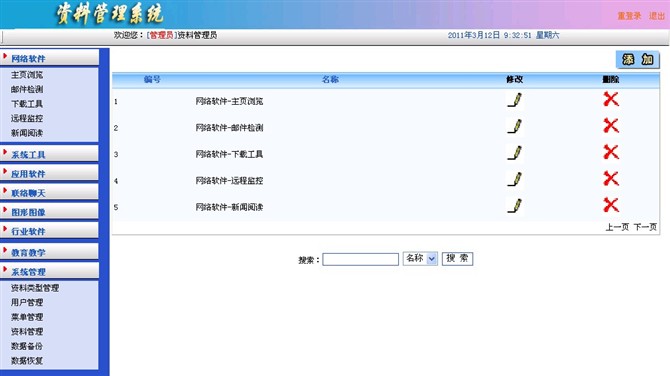Open 数据备份 in the sidebar
This screenshot has width=670, height=376.
click(x=27, y=346)
